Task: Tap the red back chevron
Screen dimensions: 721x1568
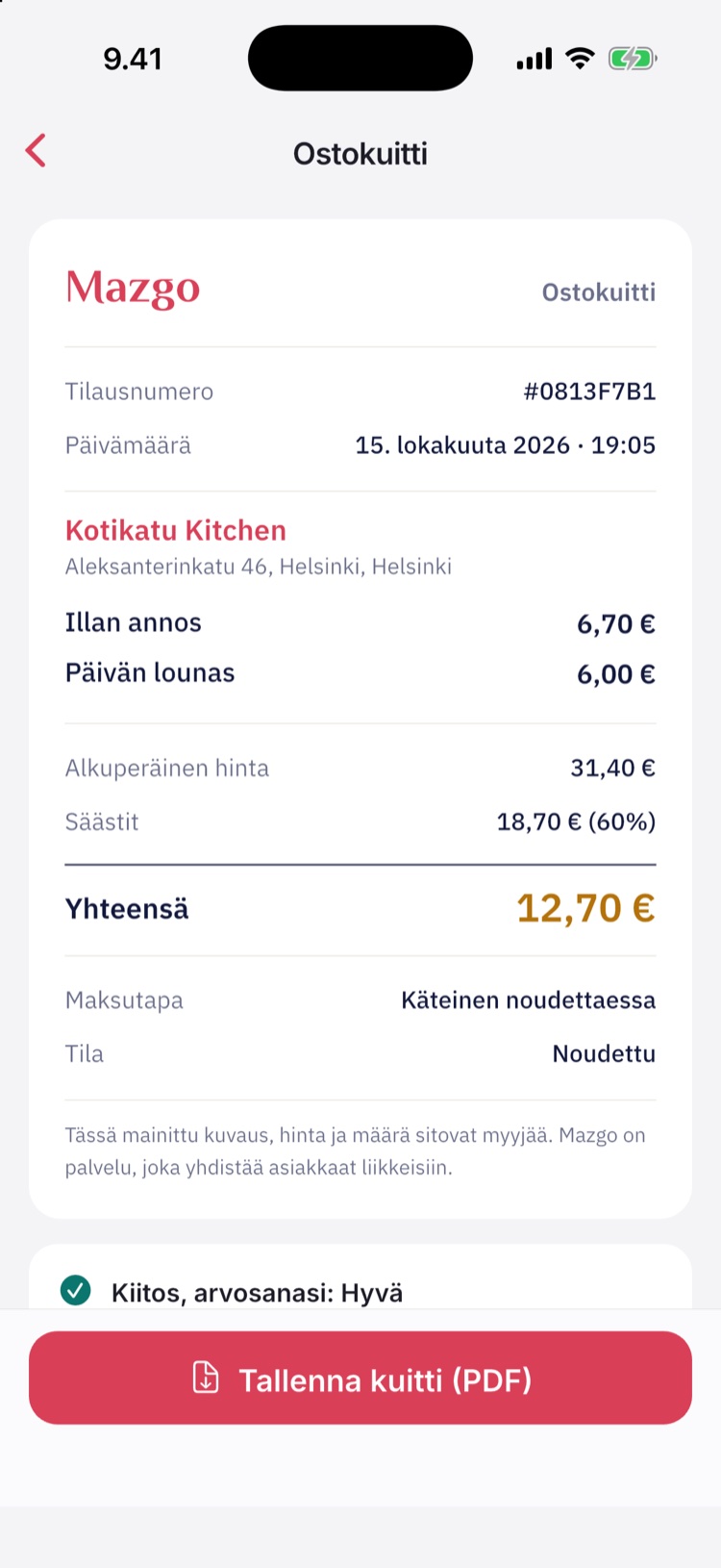Action: [x=36, y=151]
